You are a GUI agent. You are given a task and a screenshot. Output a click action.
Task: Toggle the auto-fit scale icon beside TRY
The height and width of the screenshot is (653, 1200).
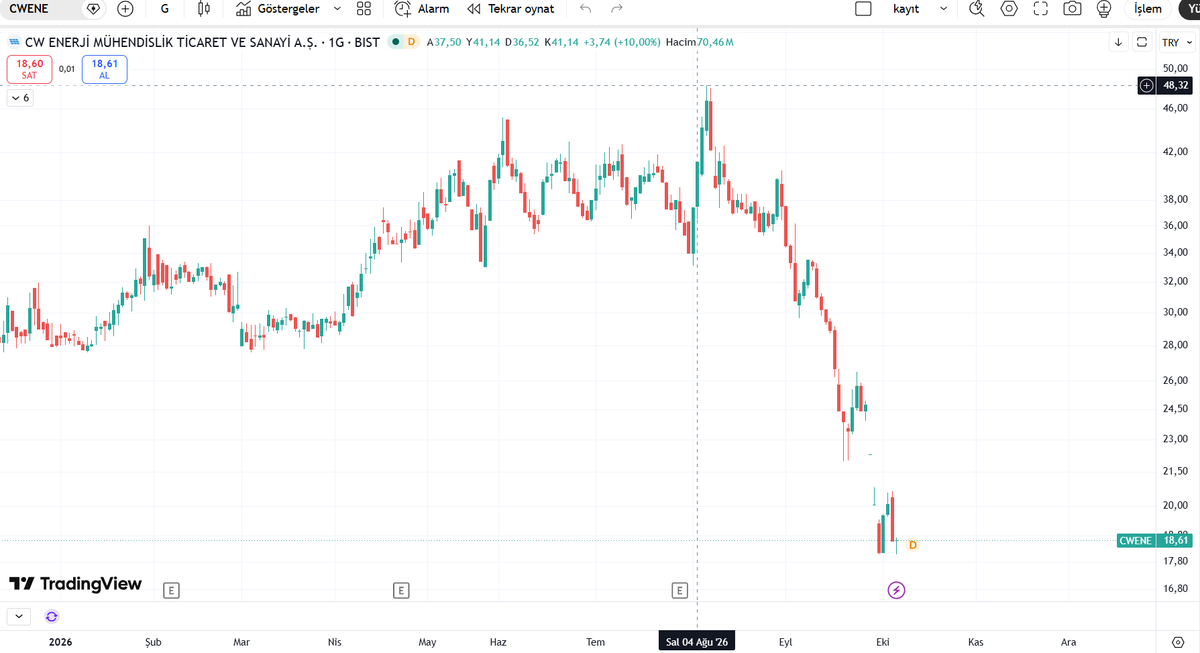point(1143,42)
